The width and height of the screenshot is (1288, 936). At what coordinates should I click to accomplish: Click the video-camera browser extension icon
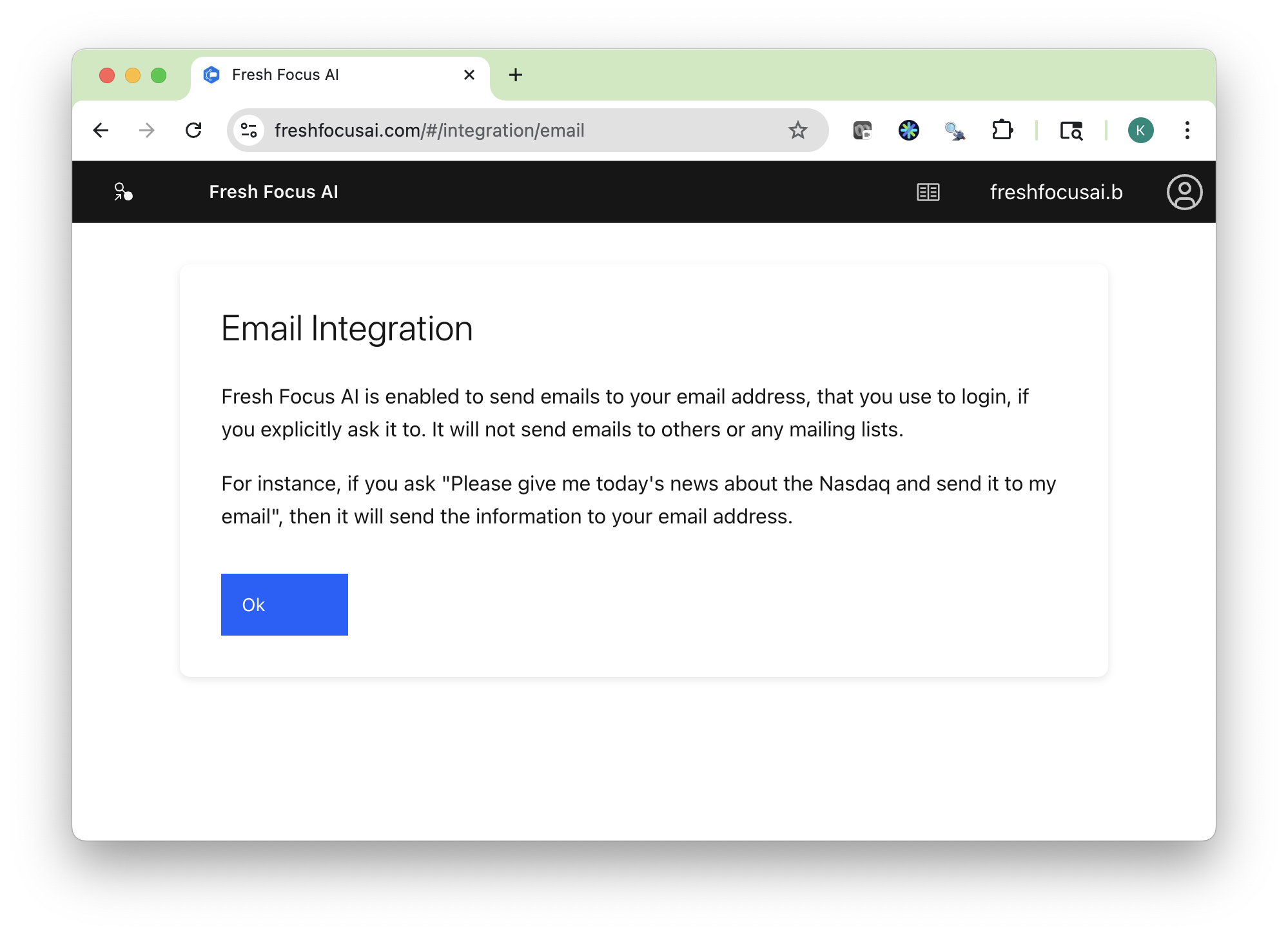coord(863,130)
